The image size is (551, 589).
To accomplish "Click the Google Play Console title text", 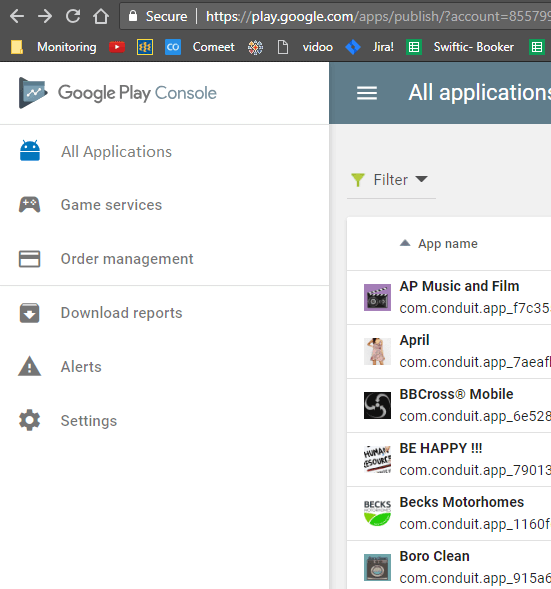I will [137, 93].
